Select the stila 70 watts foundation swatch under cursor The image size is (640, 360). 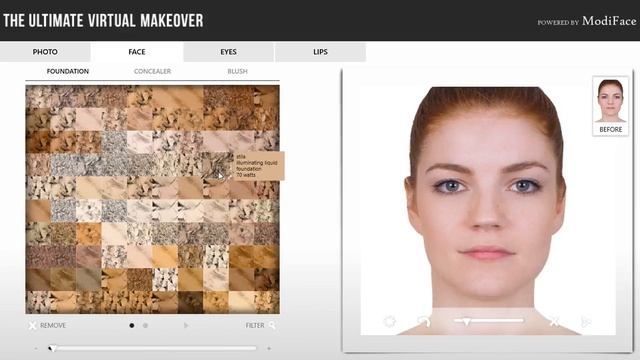(216, 165)
